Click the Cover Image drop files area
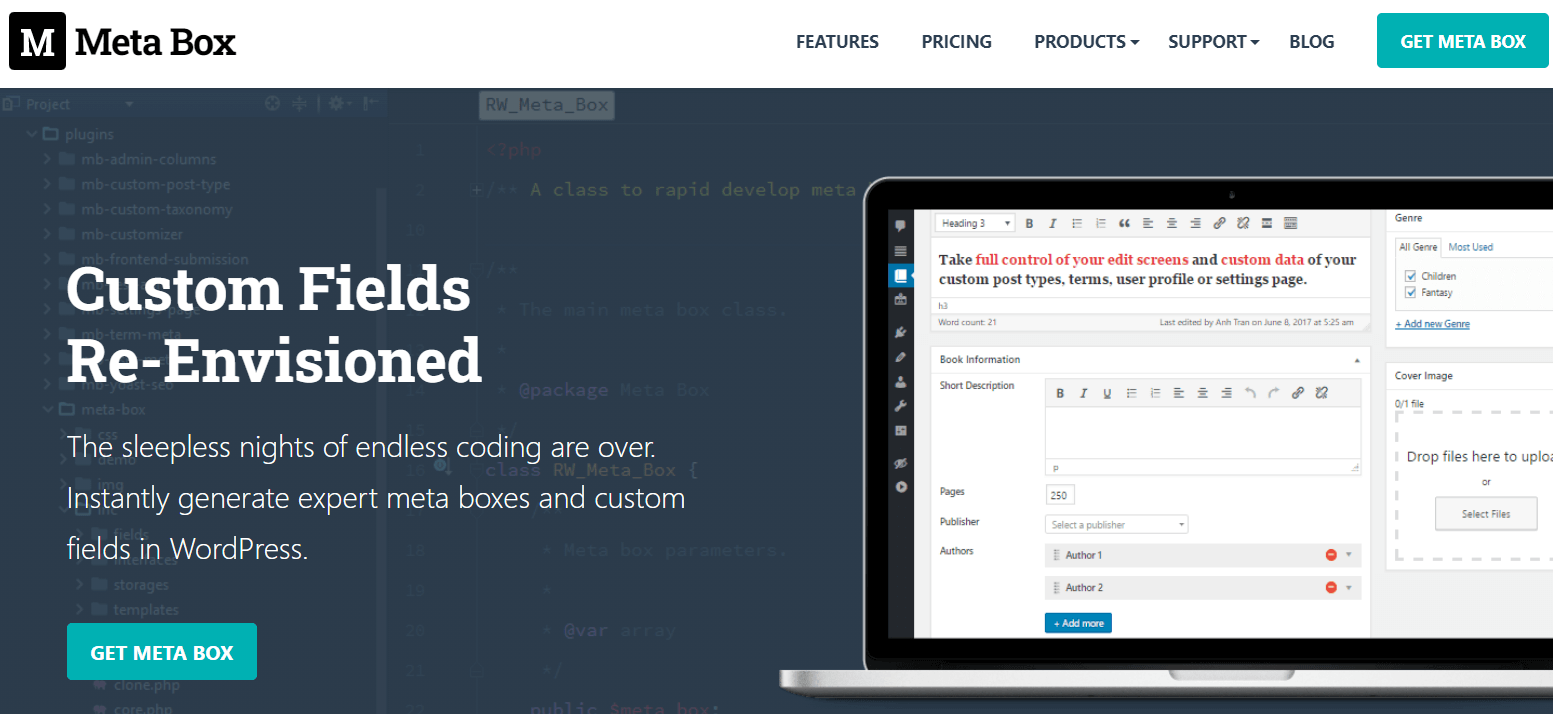The width and height of the screenshot is (1553, 714). pyautogui.click(x=1475, y=487)
